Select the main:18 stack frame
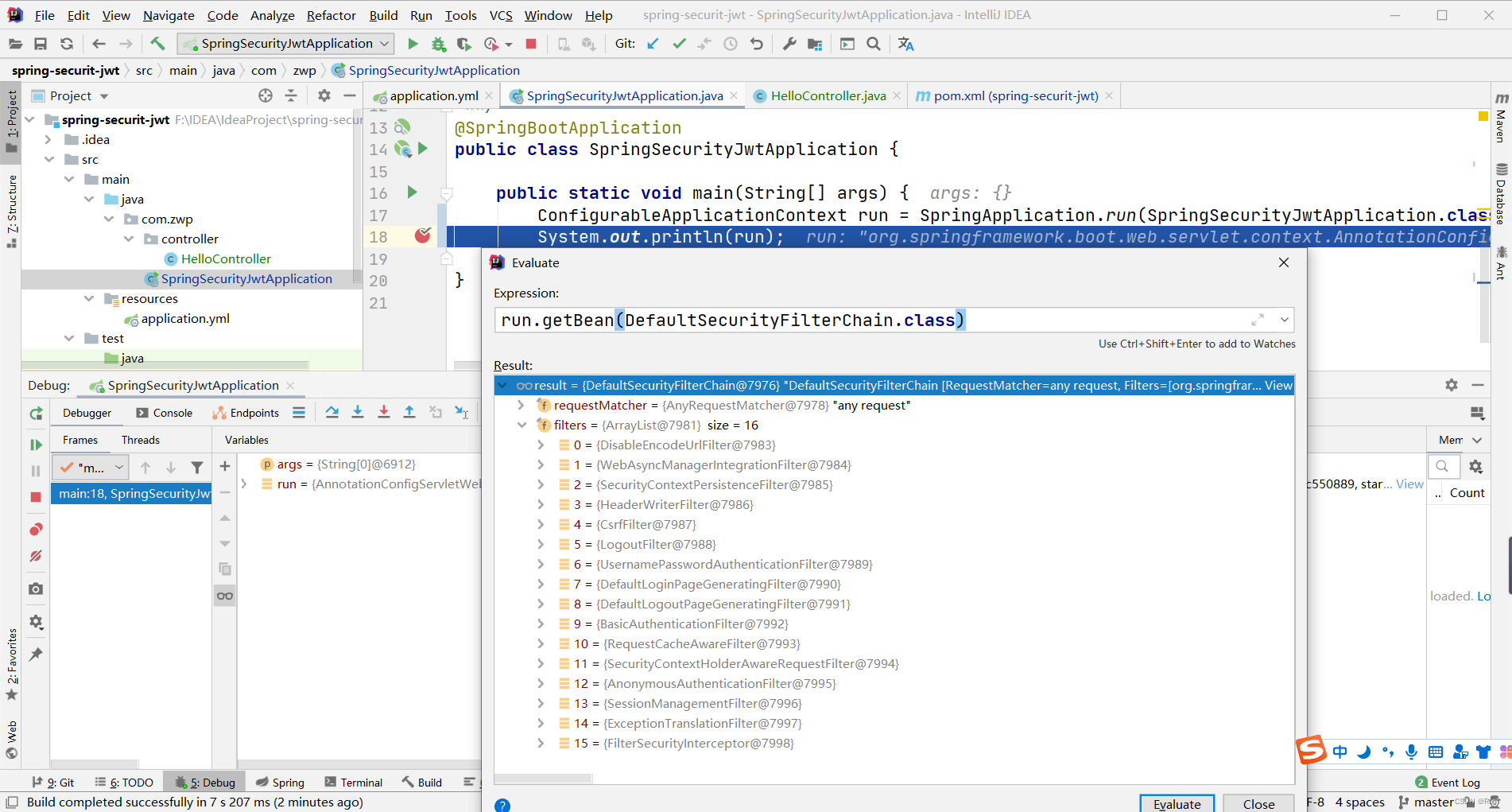Image resolution: width=1512 pixels, height=812 pixels. 132,494
